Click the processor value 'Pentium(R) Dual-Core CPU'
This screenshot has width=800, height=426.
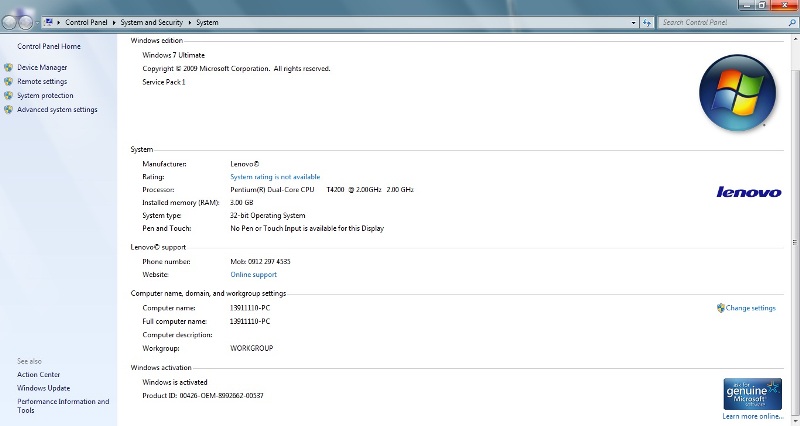point(272,190)
